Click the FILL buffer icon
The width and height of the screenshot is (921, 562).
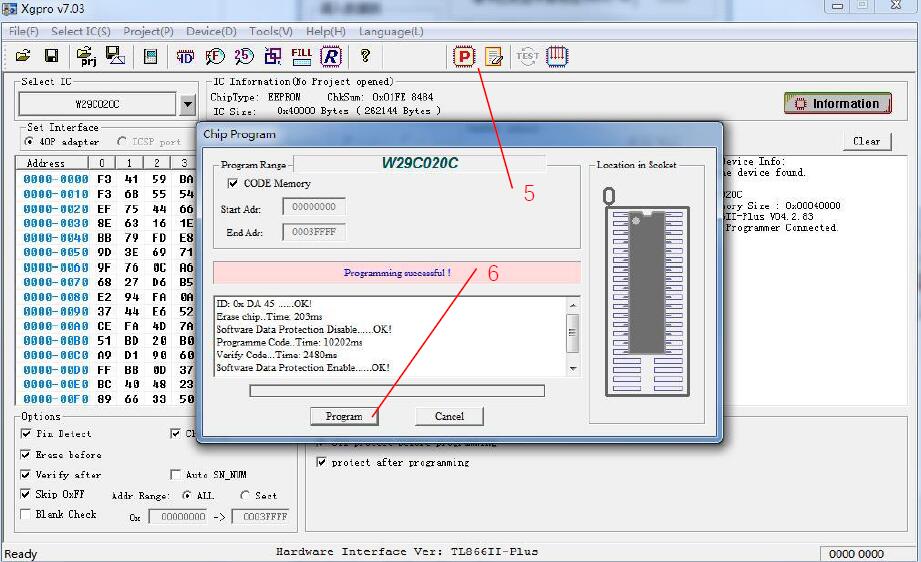301,56
